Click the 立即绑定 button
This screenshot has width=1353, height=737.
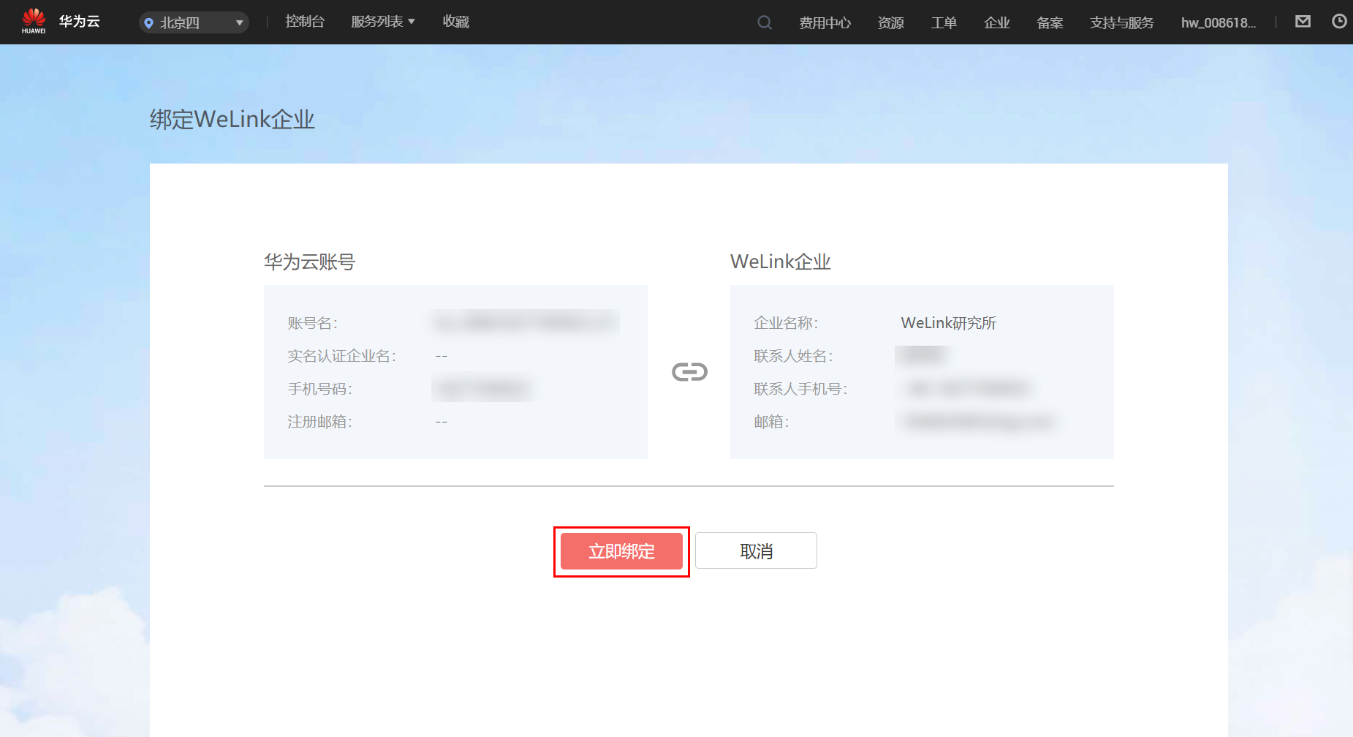point(622,551)
